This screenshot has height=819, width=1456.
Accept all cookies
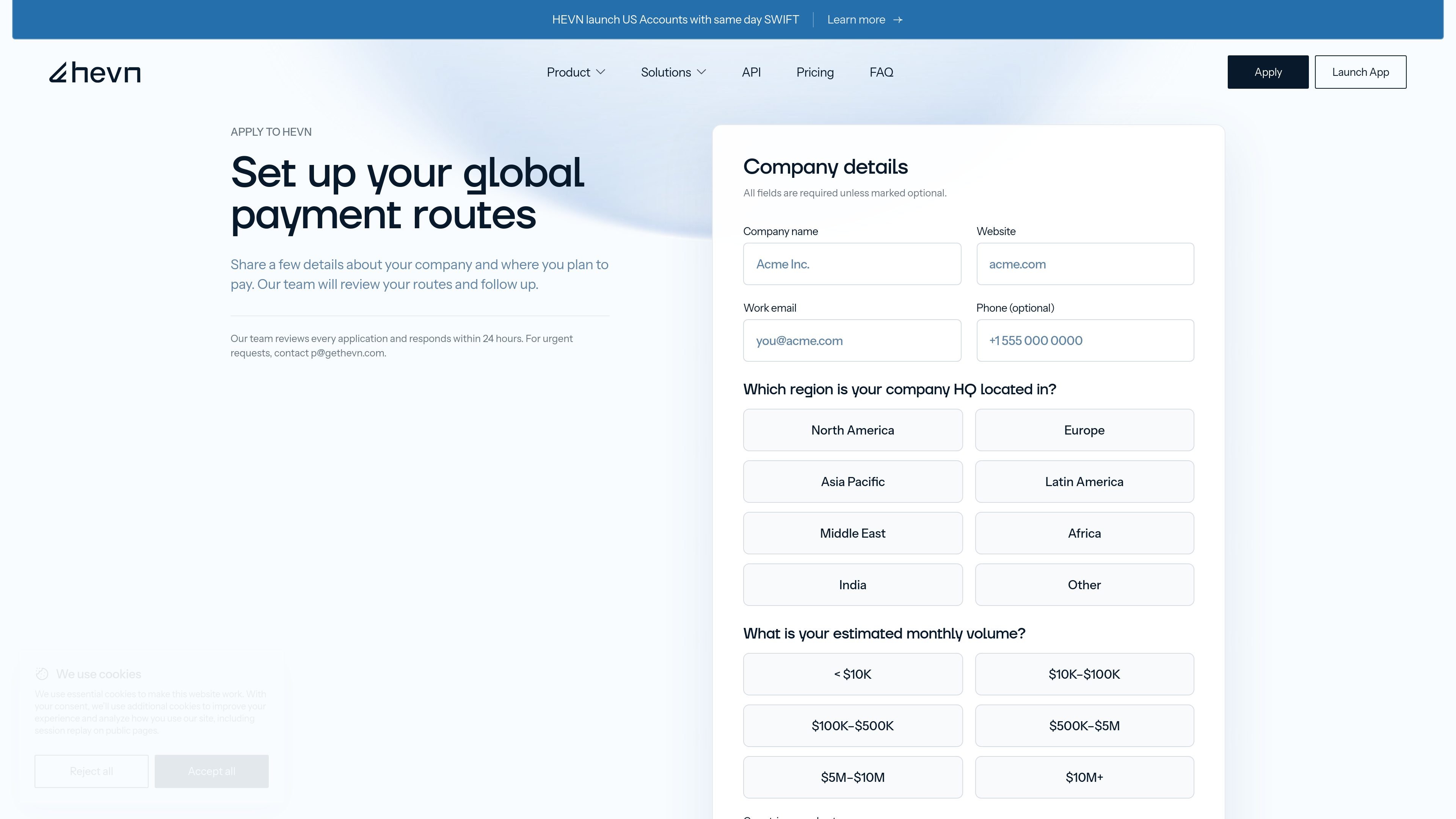tap(212, 771)
